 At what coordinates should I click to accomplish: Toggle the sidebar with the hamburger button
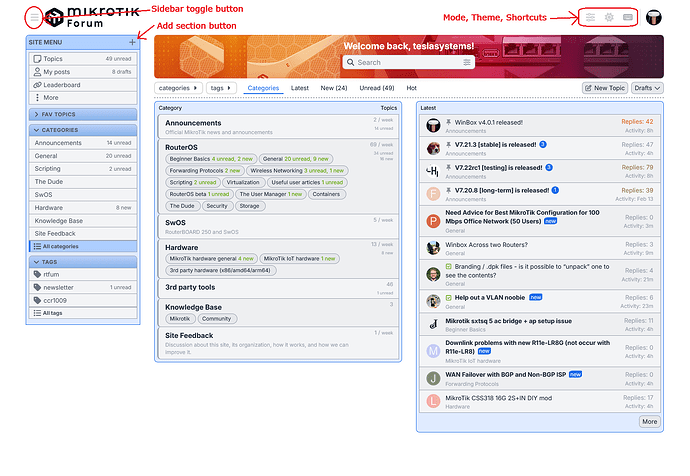click(34, 18)
